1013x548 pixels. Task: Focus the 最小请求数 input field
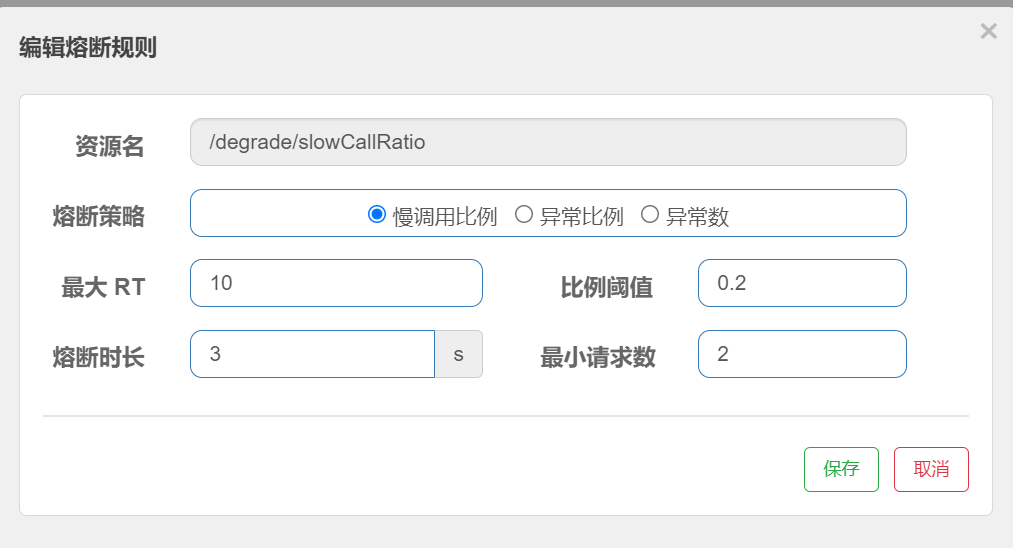(x=802, y=354)
